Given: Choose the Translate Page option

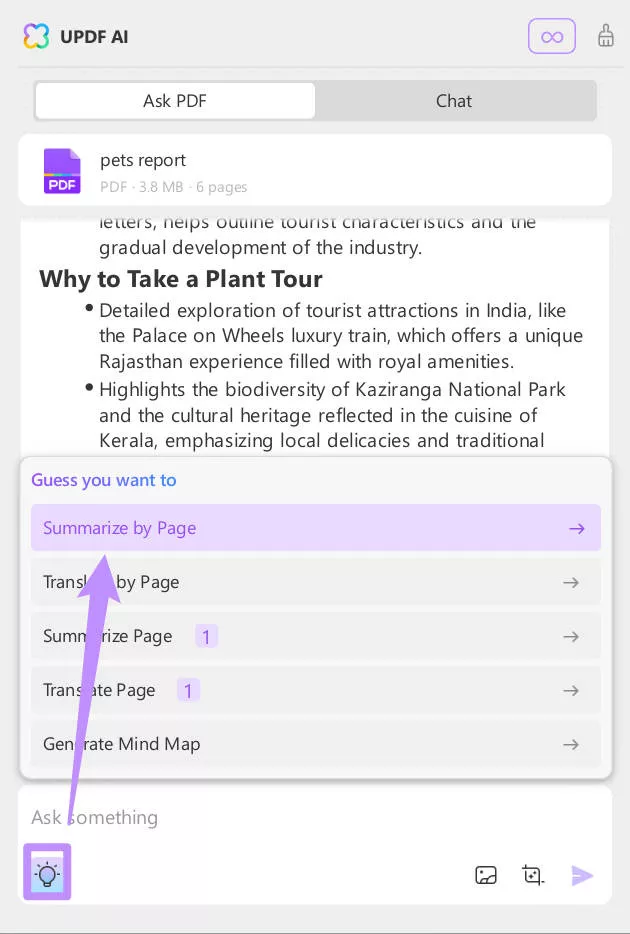Looking at the screenshot, I should (316, 690).
